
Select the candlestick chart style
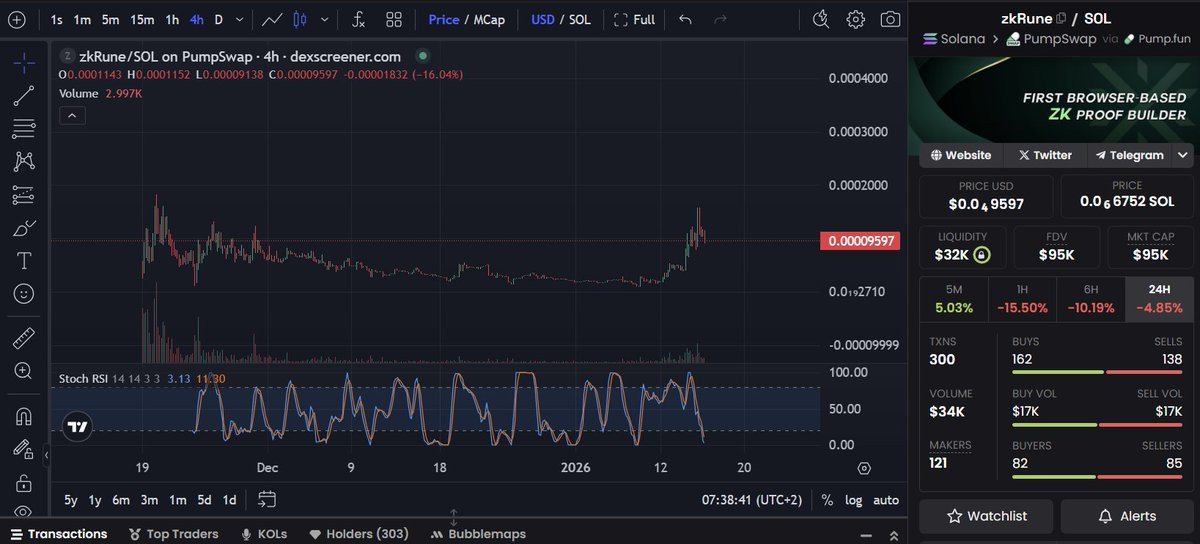[301, 19]
